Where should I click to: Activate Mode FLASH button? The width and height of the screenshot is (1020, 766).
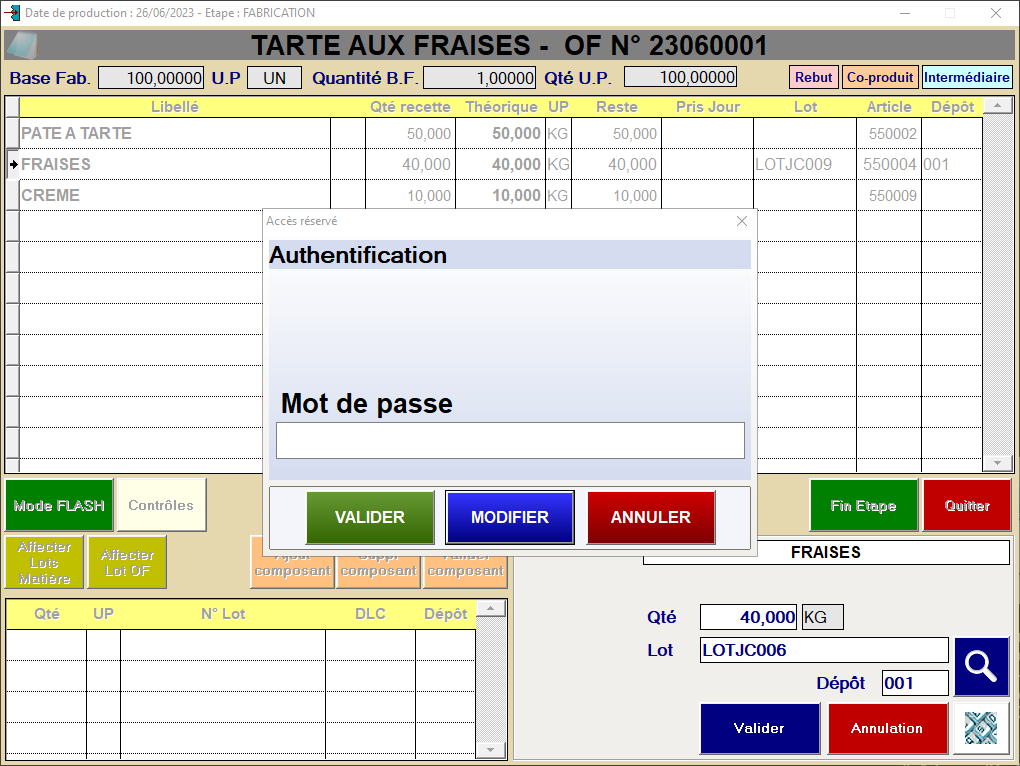(x=59, y=506)
